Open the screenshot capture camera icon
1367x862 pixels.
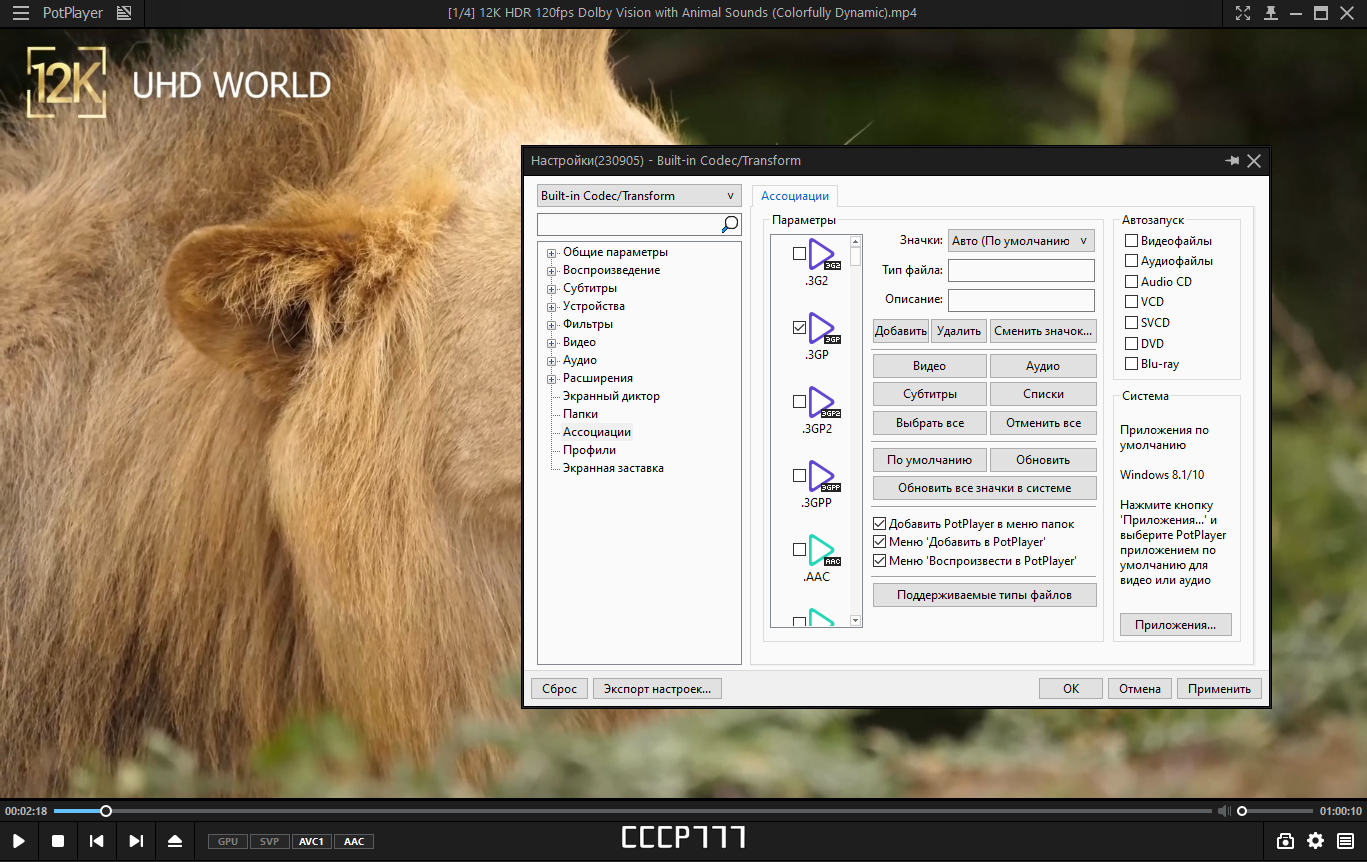(x=1286, y=841)
